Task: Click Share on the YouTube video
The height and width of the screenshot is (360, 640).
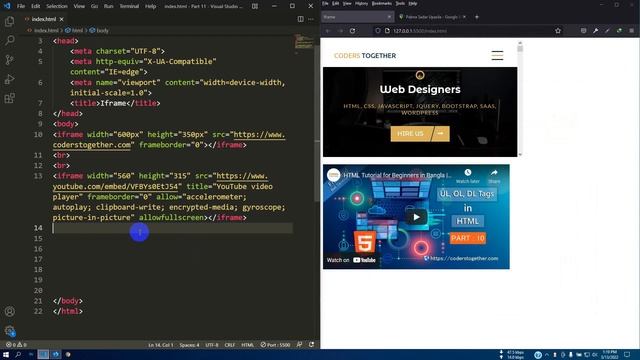Action: [x=494, y=176]
